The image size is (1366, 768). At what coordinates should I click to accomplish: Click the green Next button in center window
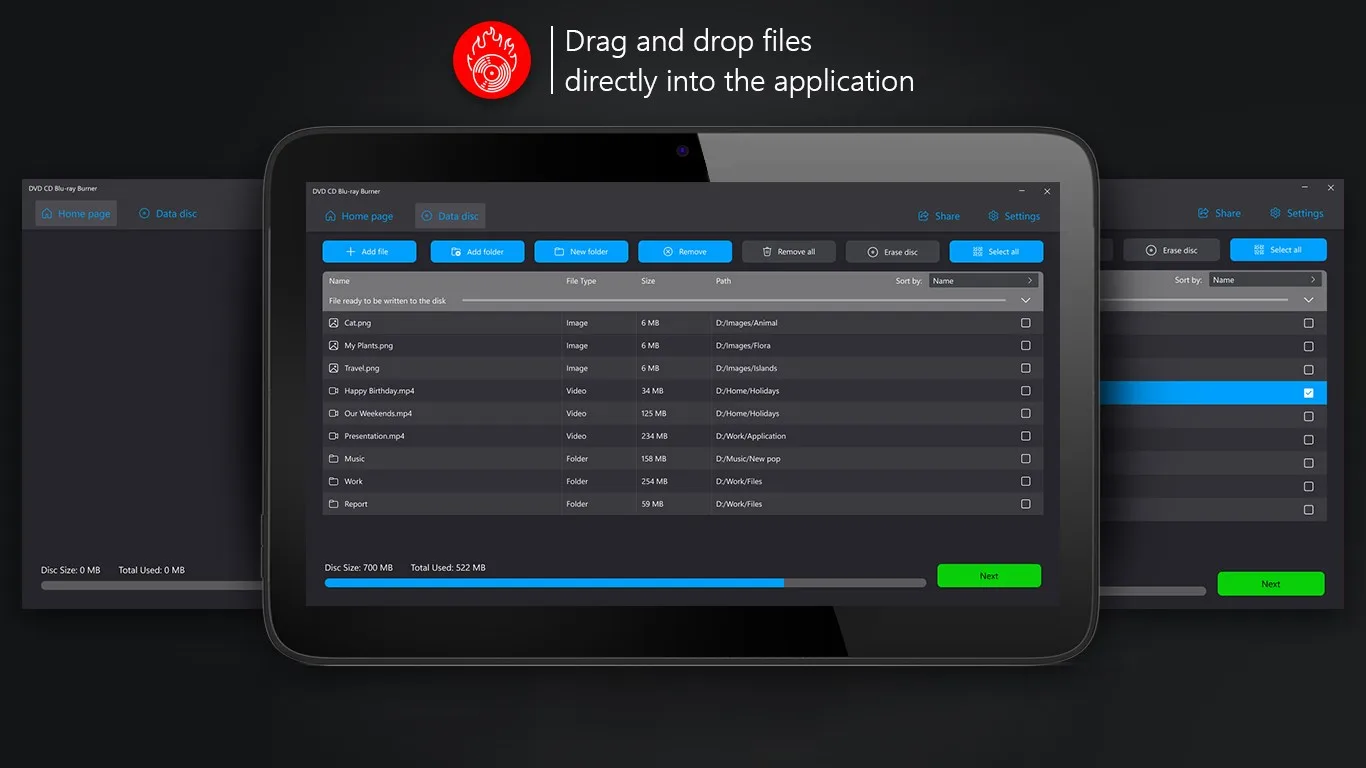pyautogui.click(x=989, y=576)
